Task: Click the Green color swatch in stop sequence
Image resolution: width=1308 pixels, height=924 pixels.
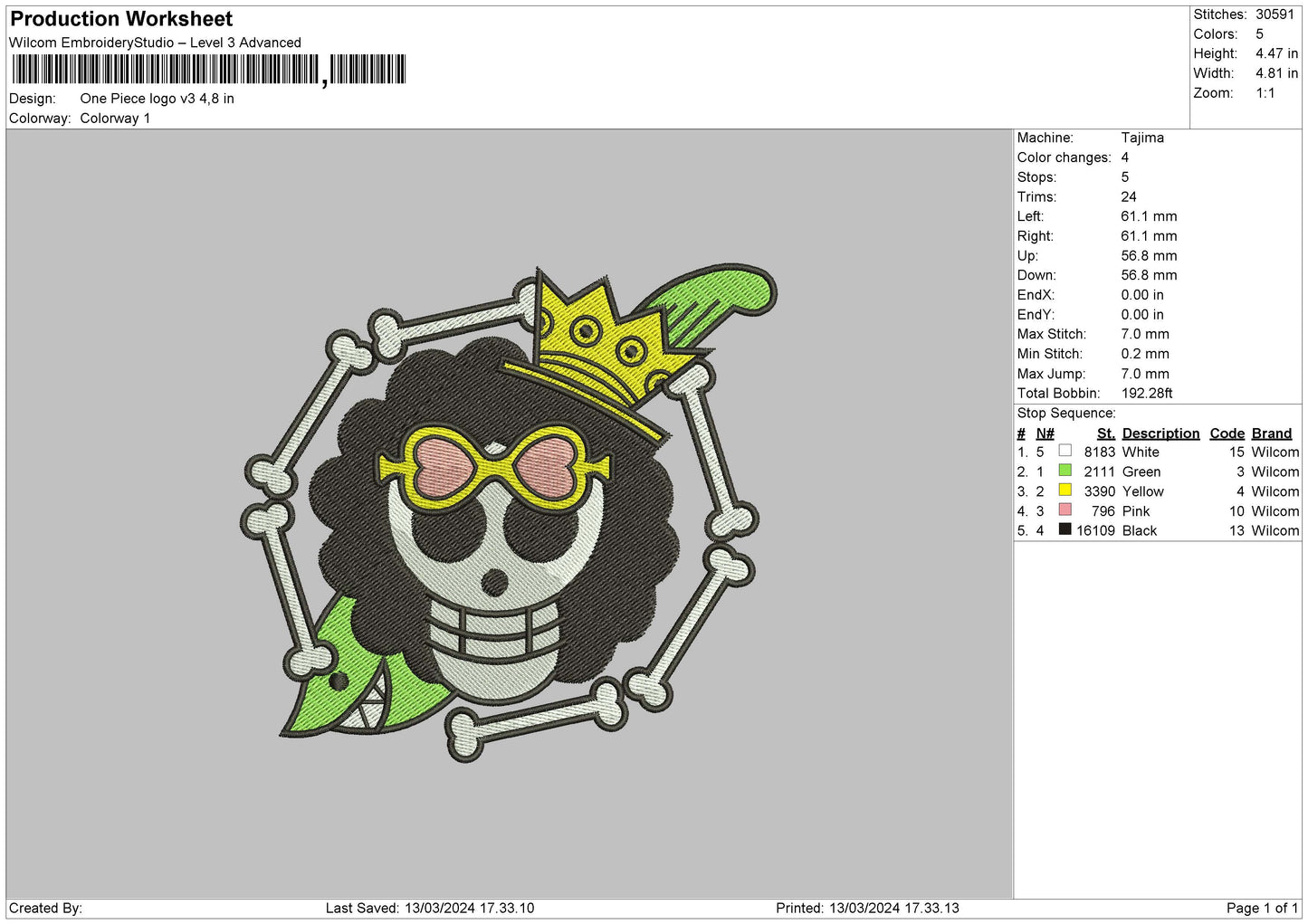Action: point(1065,471)
